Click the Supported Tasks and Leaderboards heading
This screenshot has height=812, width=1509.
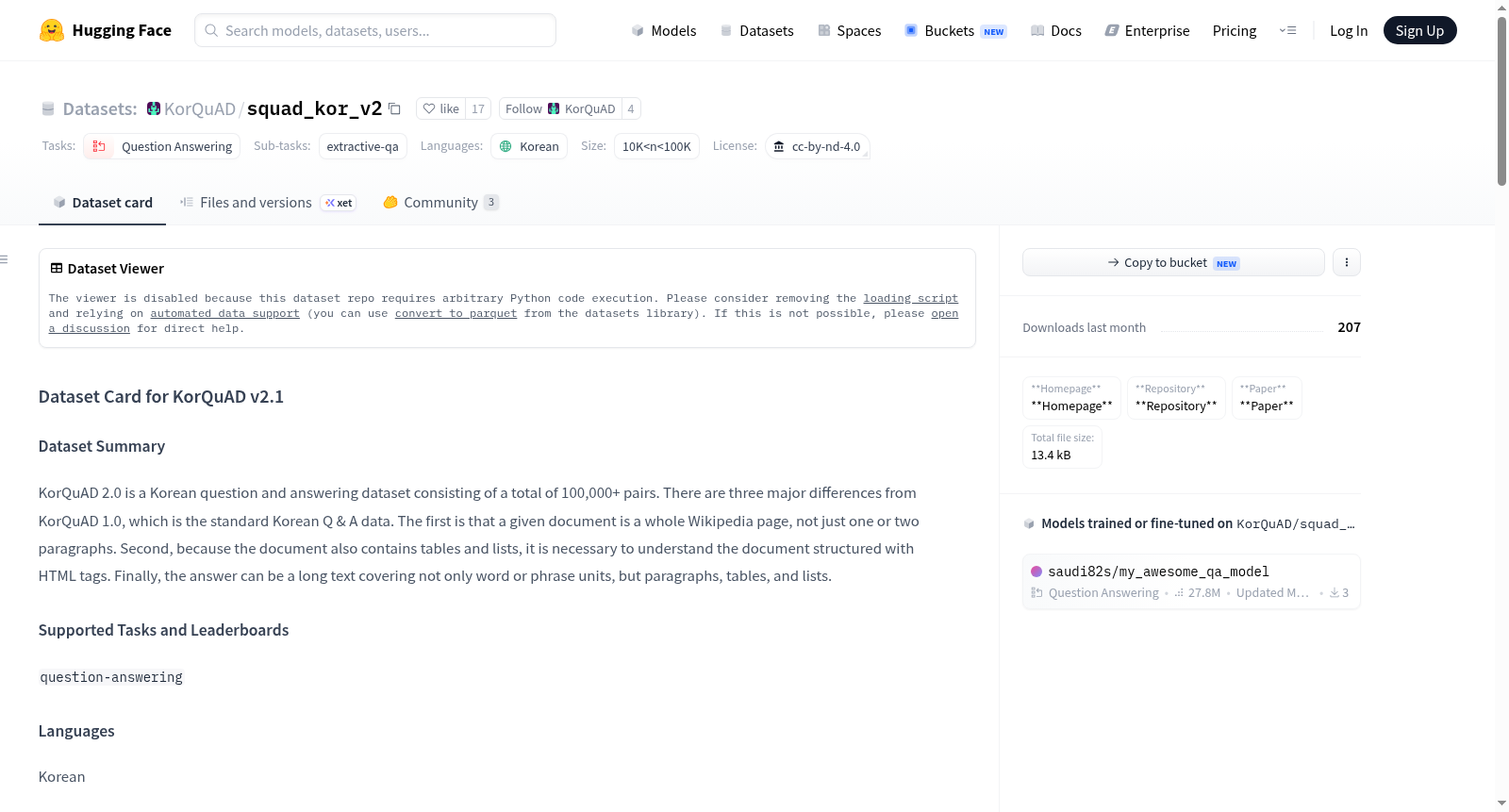pyautogui.click(x=163, y=630)
